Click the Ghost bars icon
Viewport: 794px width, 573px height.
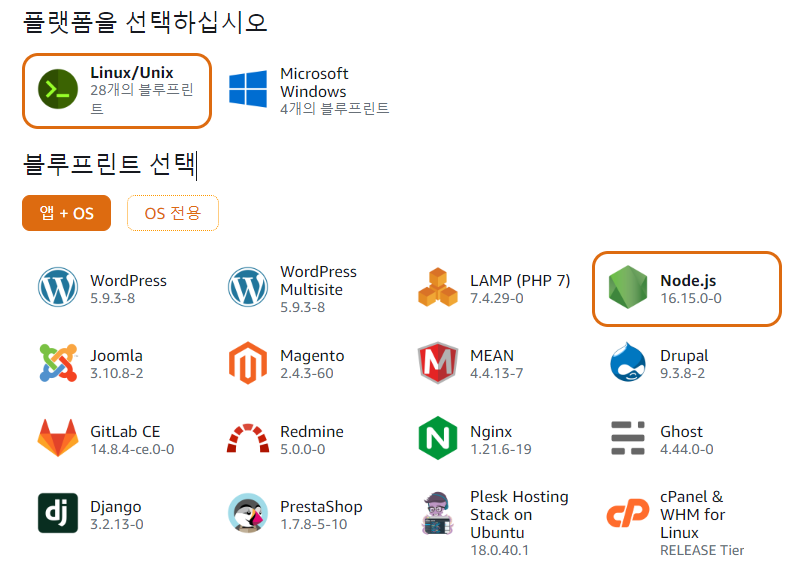628,438
